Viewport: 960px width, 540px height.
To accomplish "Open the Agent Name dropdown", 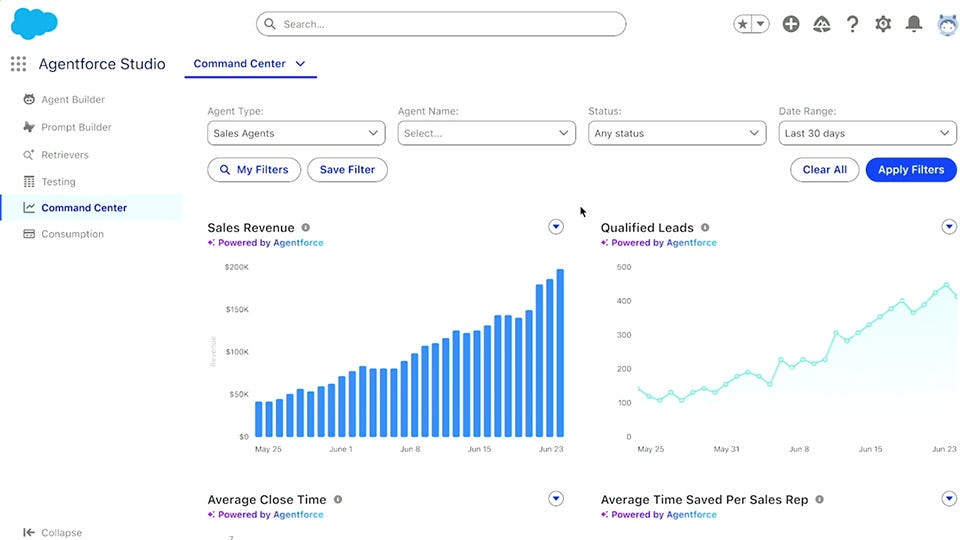I will (487, 133).
